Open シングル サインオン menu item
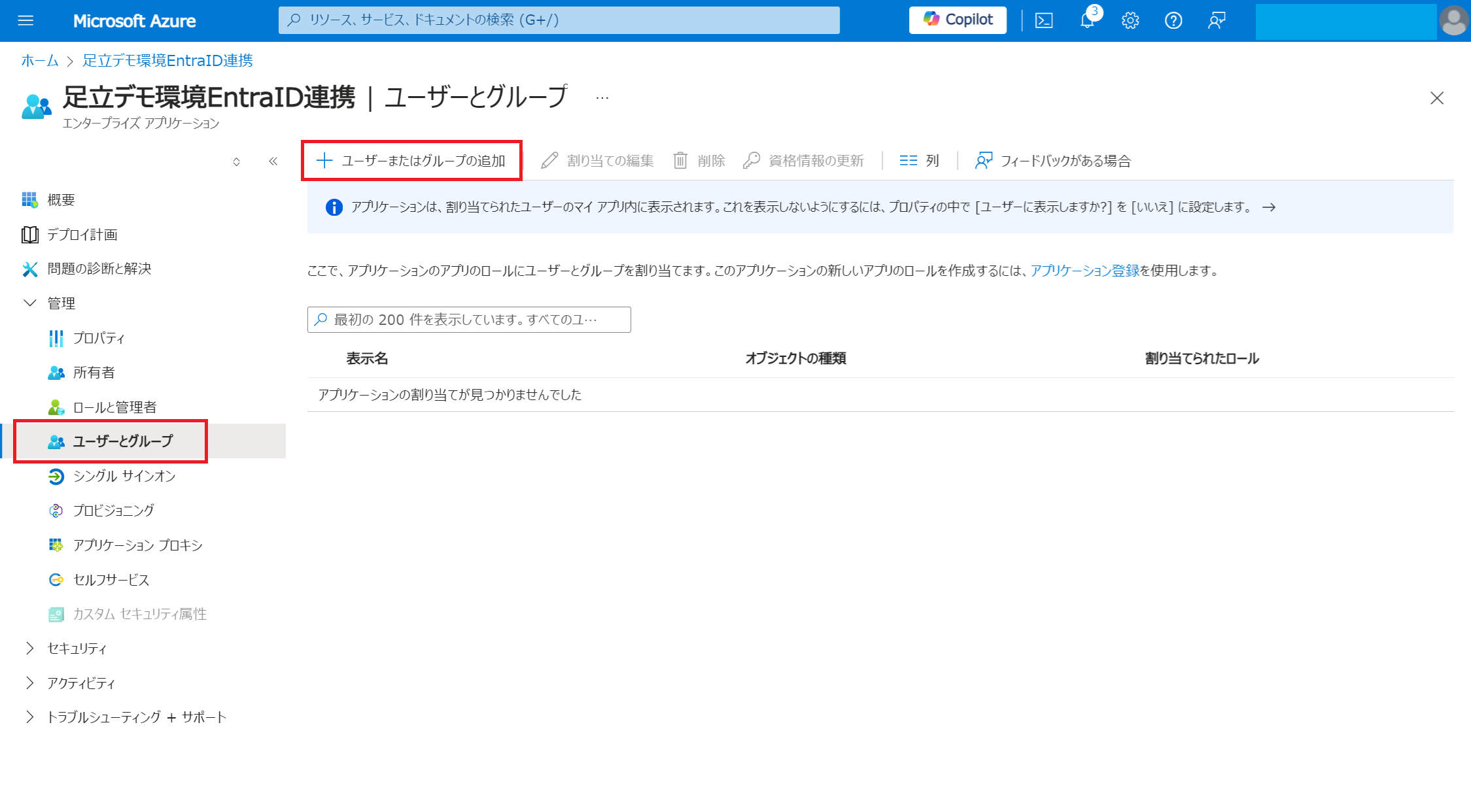The image size is (1471, 812). pyautogui.click(x=124, y=476)
